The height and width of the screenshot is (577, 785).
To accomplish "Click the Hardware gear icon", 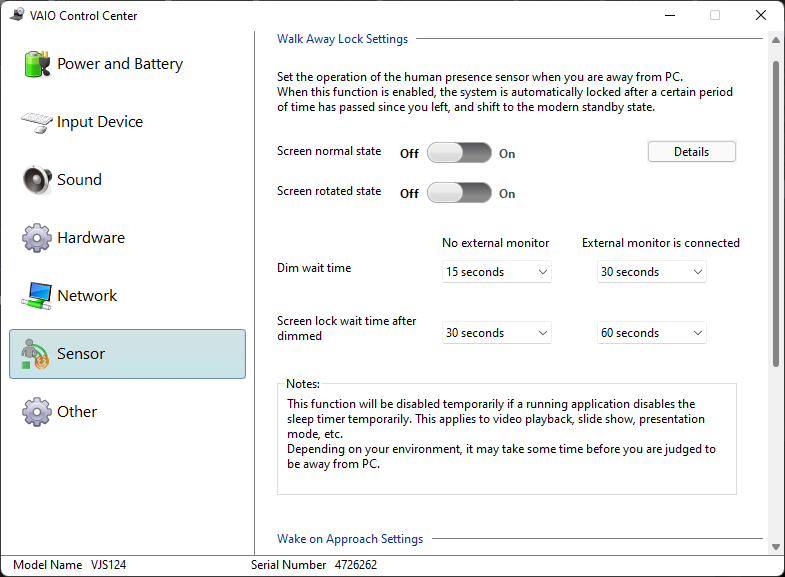I will 37,238.
